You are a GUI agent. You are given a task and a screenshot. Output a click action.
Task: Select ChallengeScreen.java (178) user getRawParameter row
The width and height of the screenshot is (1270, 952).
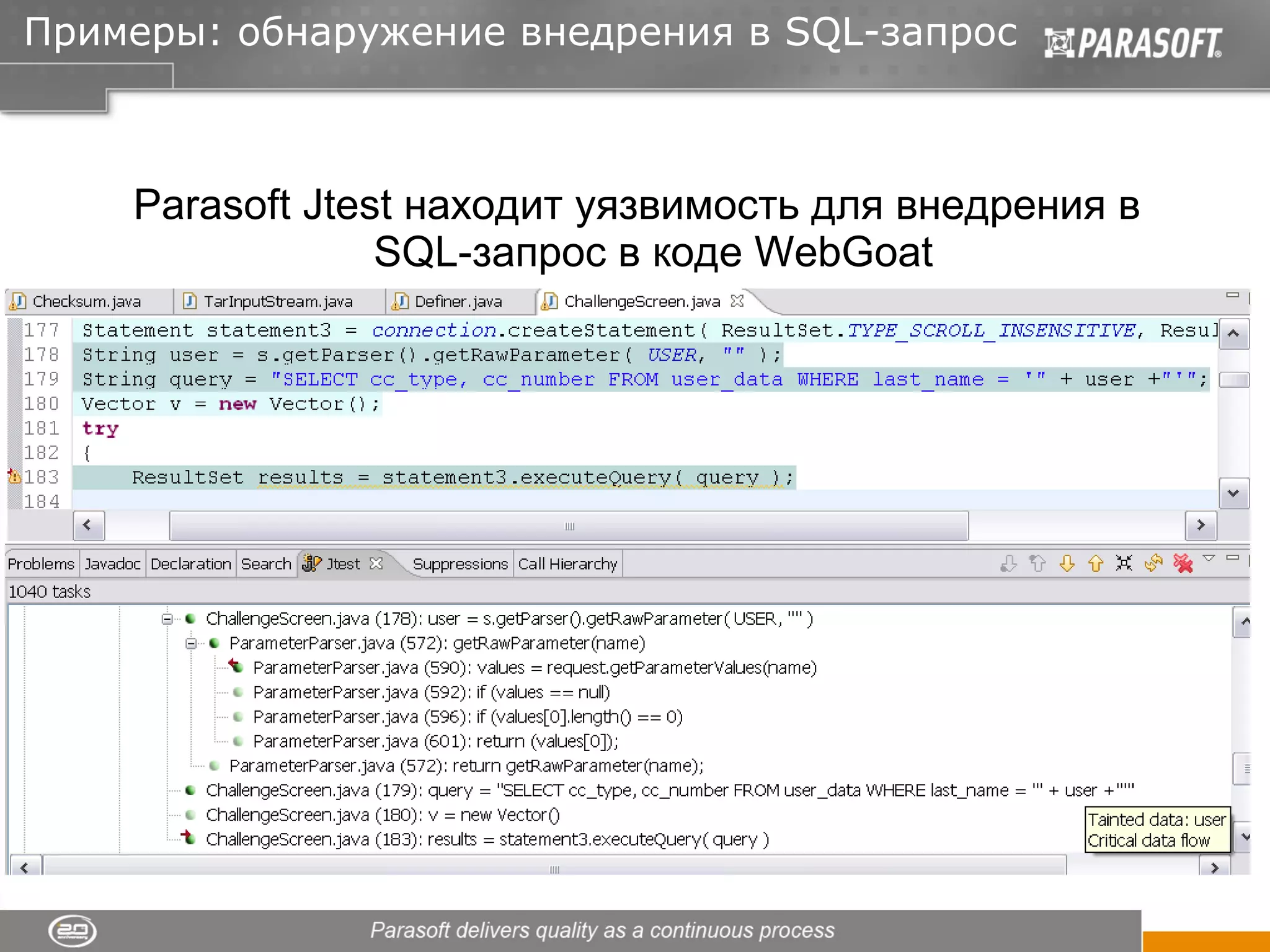pos(509,619)
